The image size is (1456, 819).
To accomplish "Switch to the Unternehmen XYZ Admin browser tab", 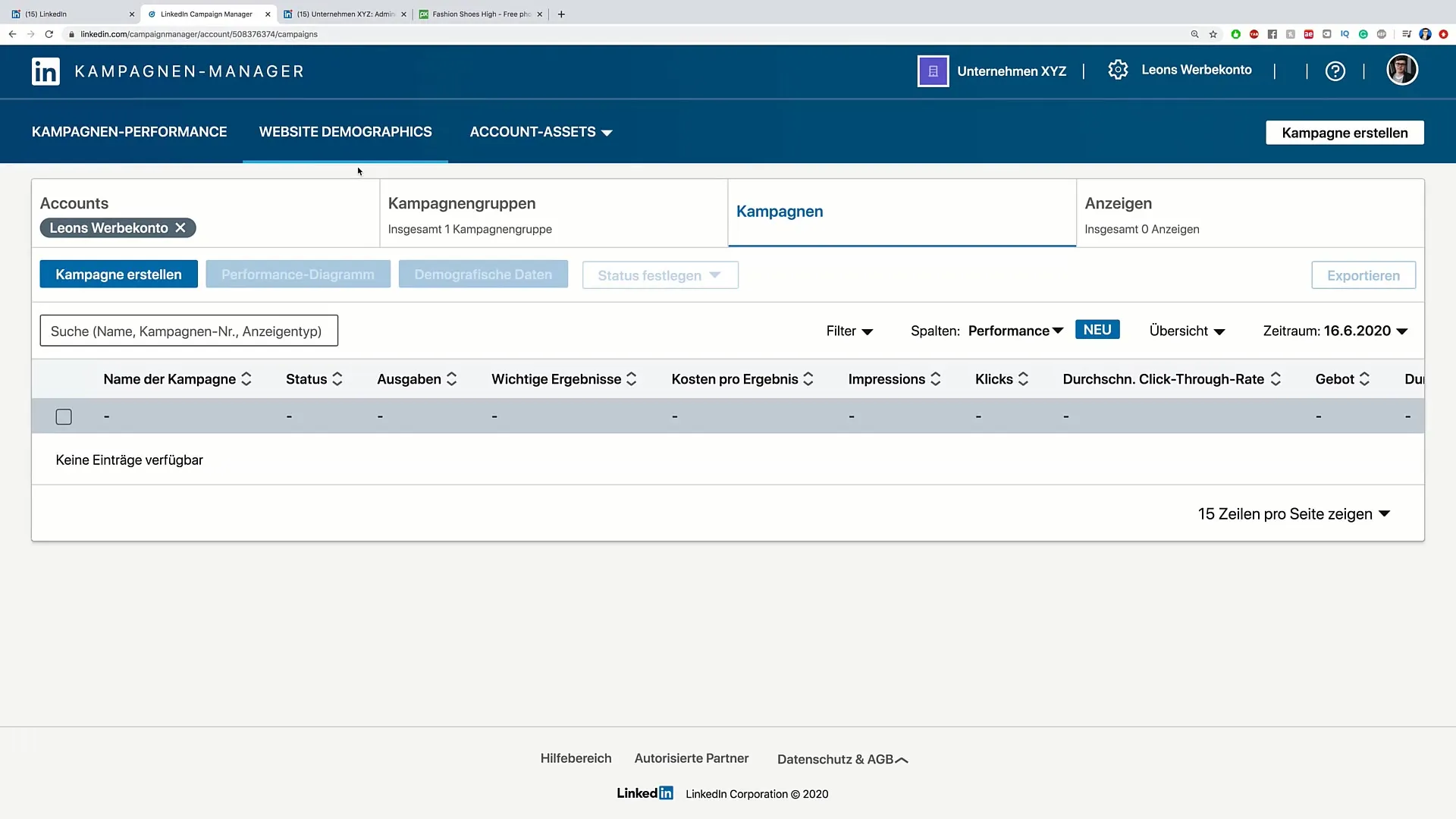I will coord(345,14).
